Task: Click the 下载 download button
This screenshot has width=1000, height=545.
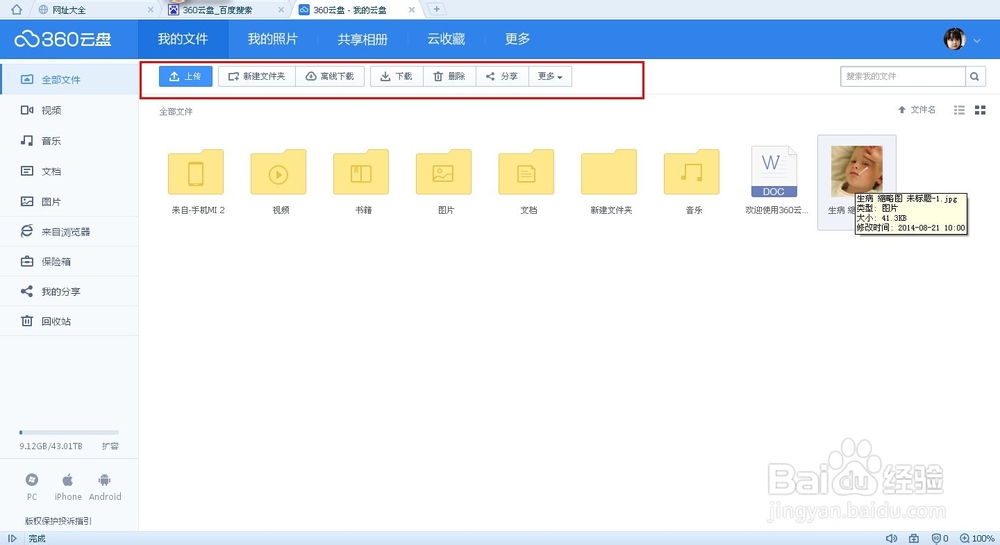Action: [397, 76]
